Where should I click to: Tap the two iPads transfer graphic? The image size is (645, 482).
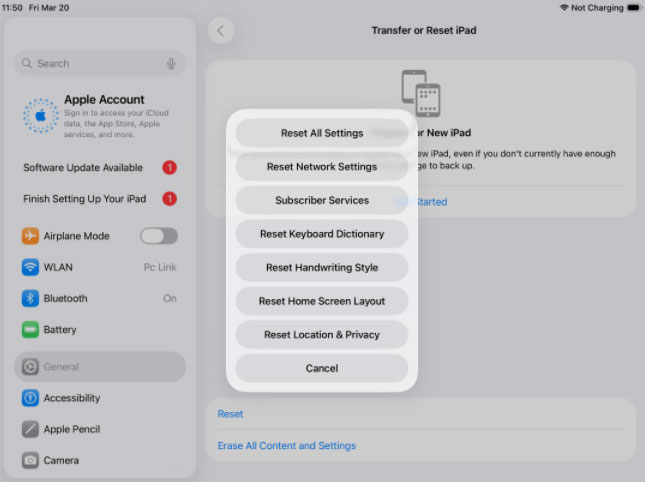click(421, 93)
